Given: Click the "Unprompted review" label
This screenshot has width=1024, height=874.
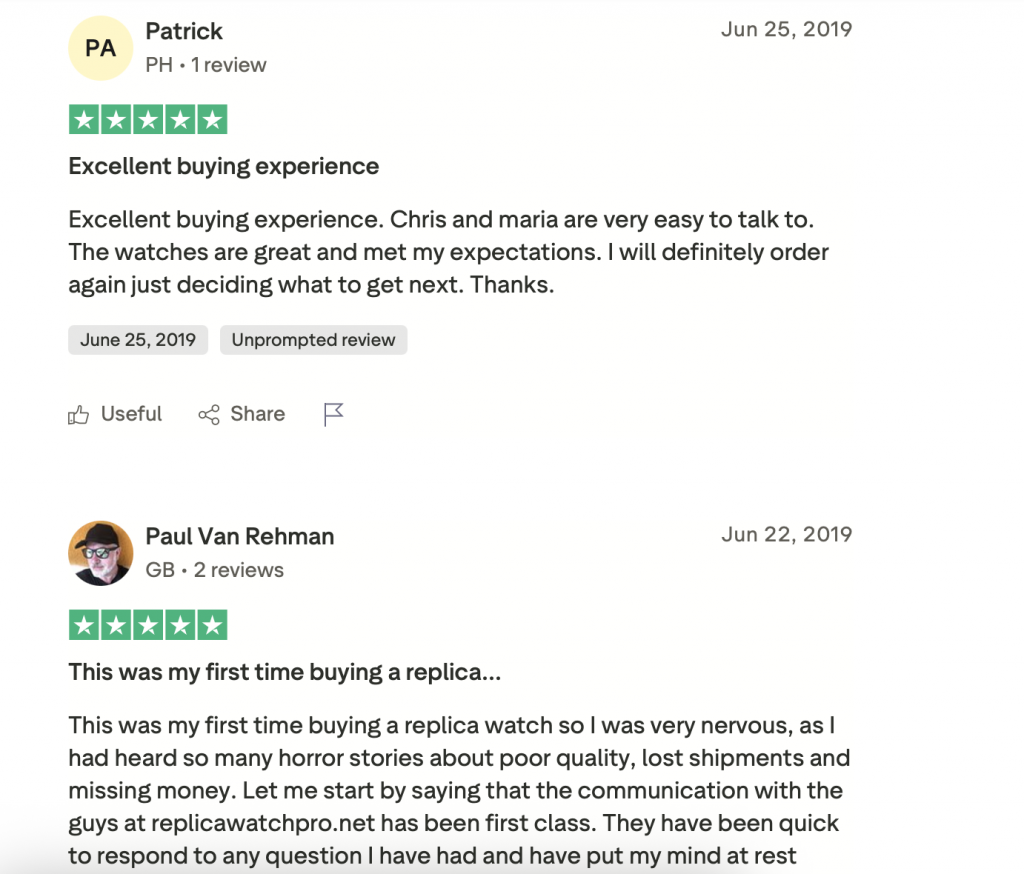Looking at the screenshot, I should (x=314, y=340).
